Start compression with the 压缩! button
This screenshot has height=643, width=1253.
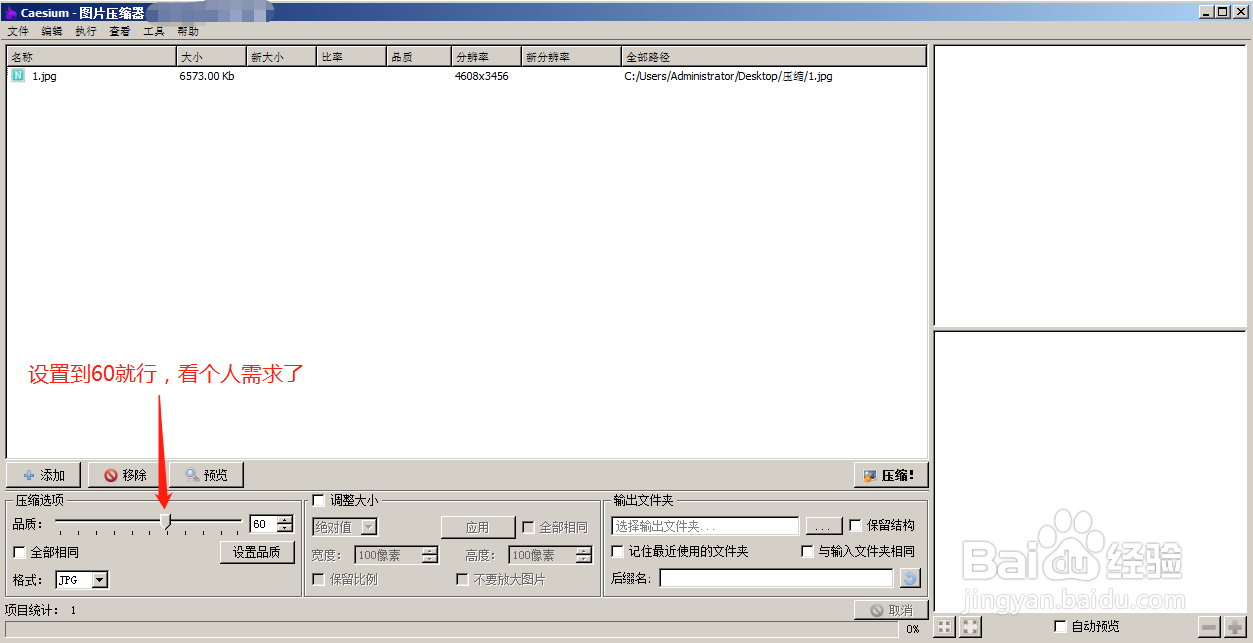[x=890, y=475]
